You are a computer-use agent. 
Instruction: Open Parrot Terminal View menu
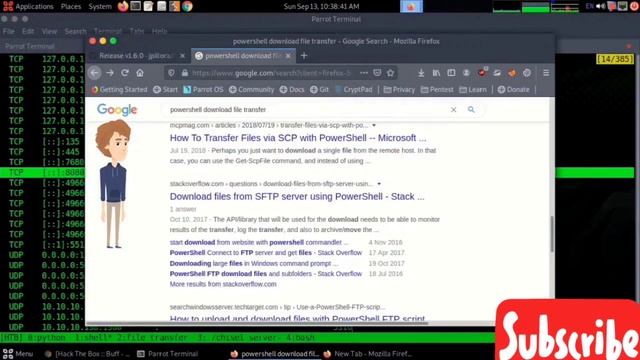[49, 31]
